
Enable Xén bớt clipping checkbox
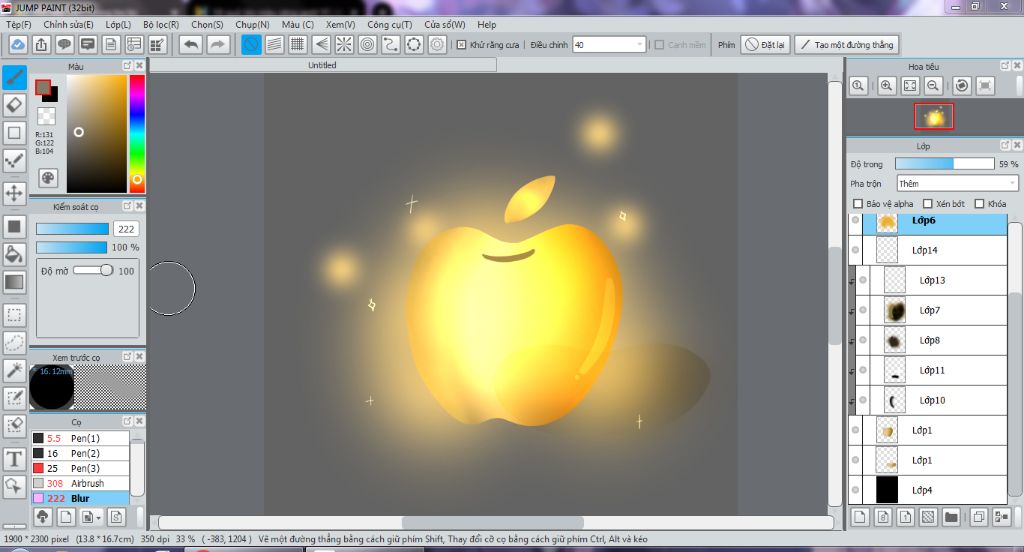click(x=927, y=204)
